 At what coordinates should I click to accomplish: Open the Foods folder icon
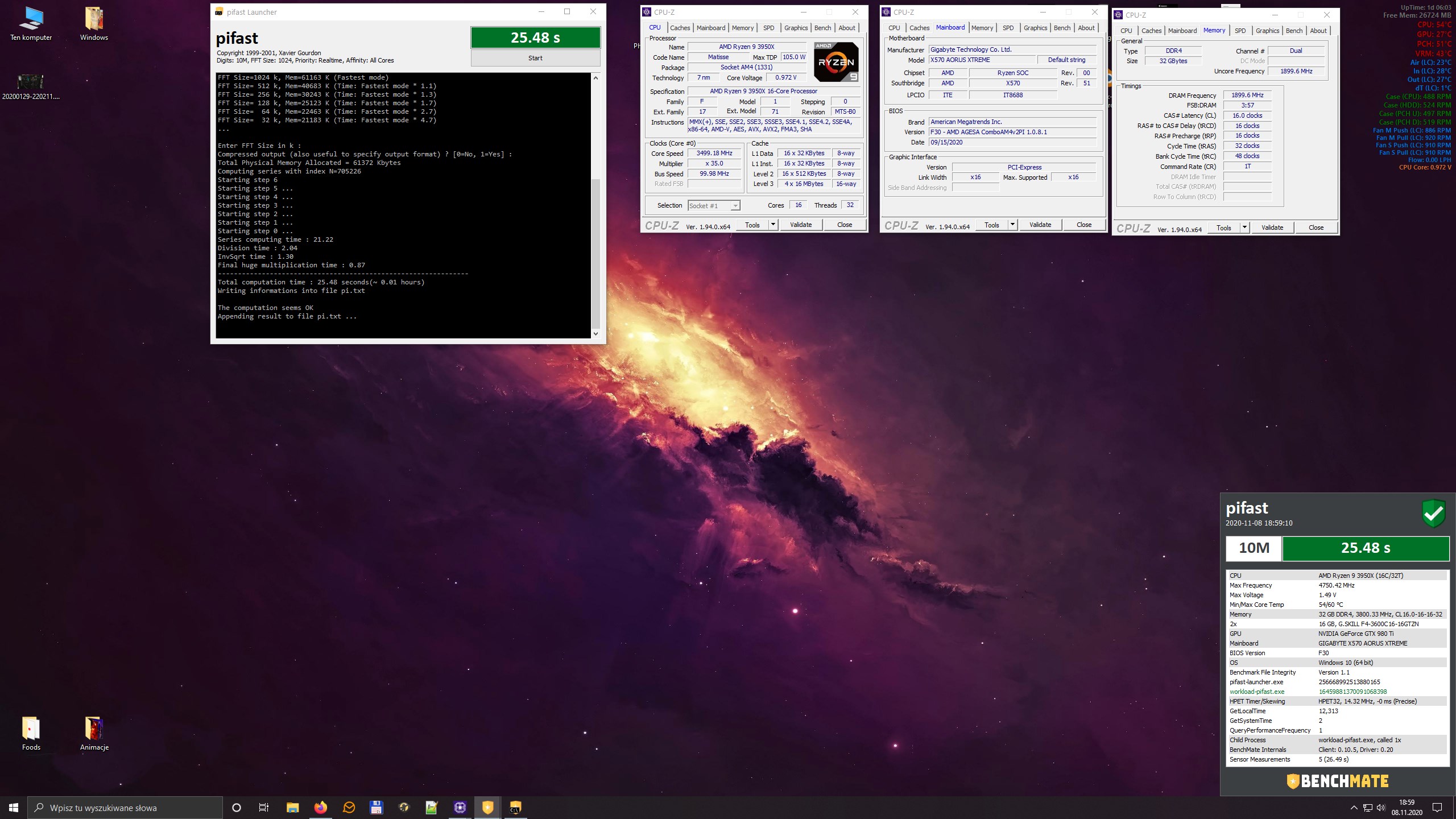point(31,734)
